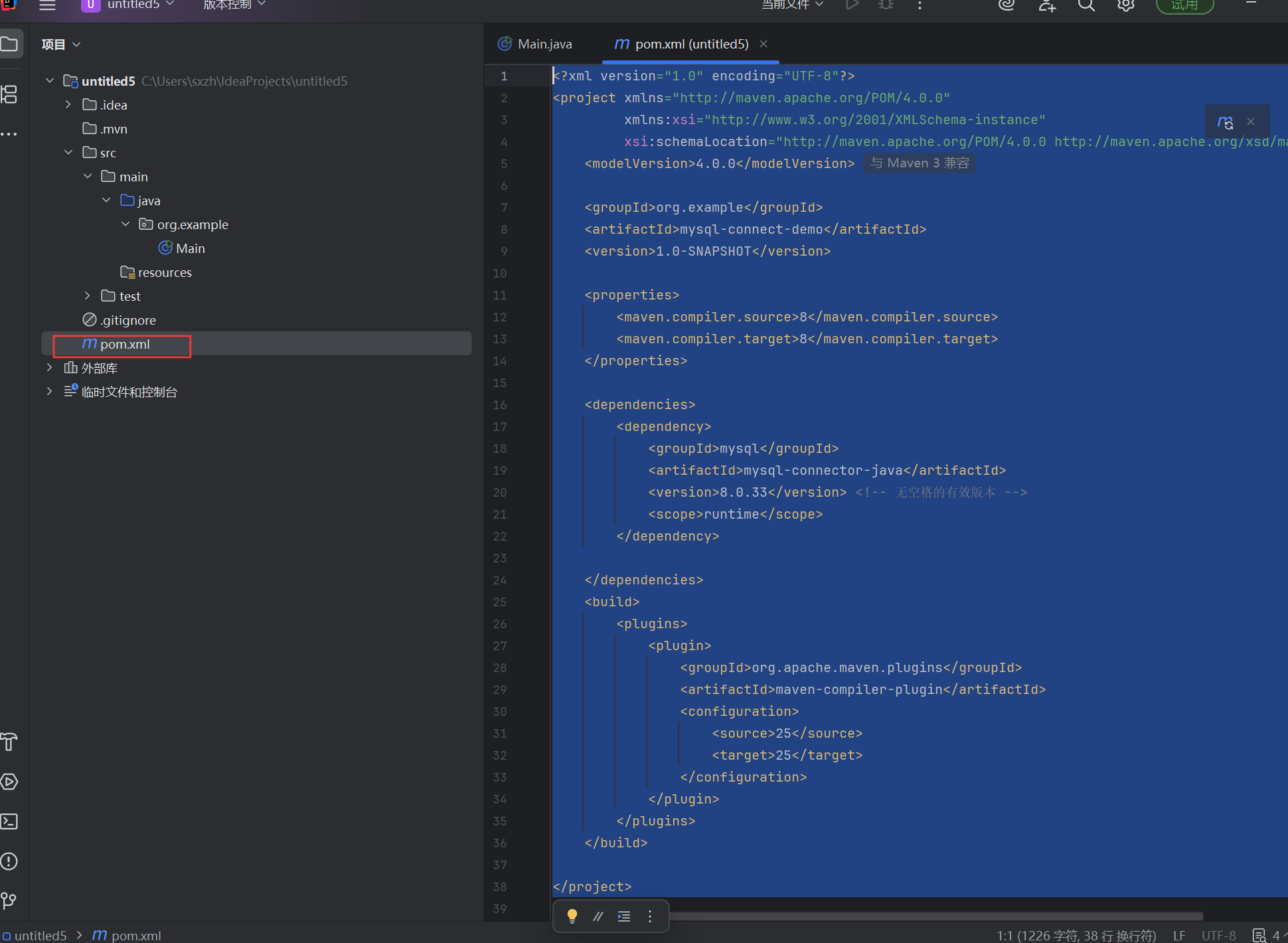Click the cursor position 1:1 indicator

[1076, 935]
